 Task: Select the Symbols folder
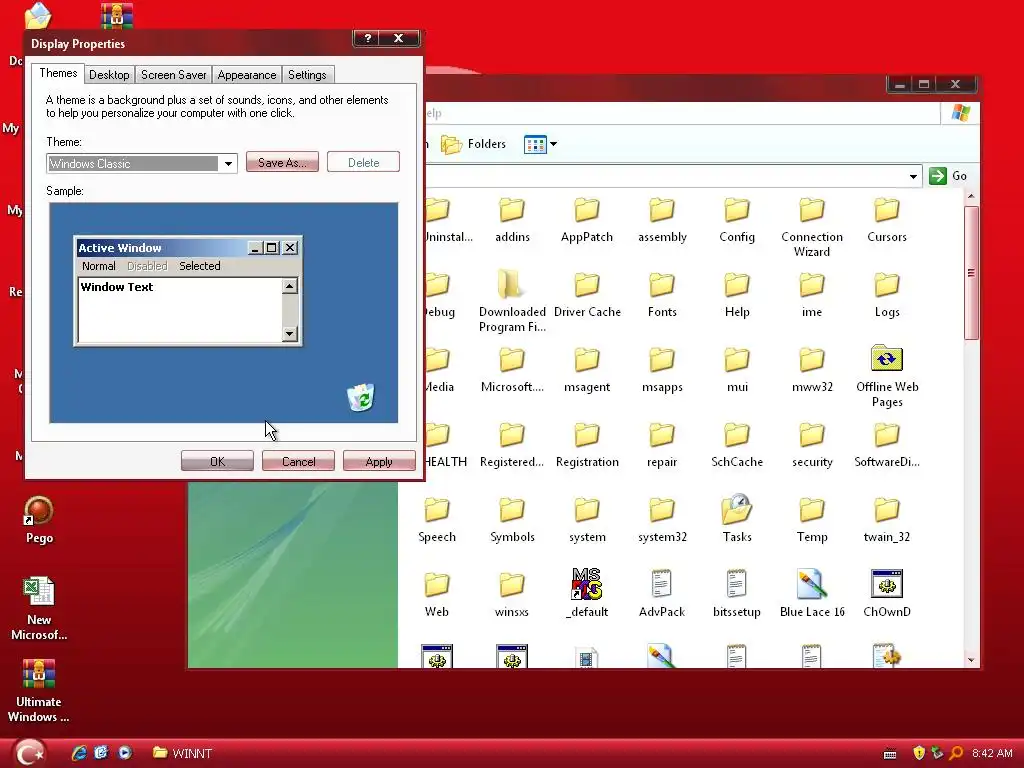point(512,520)
